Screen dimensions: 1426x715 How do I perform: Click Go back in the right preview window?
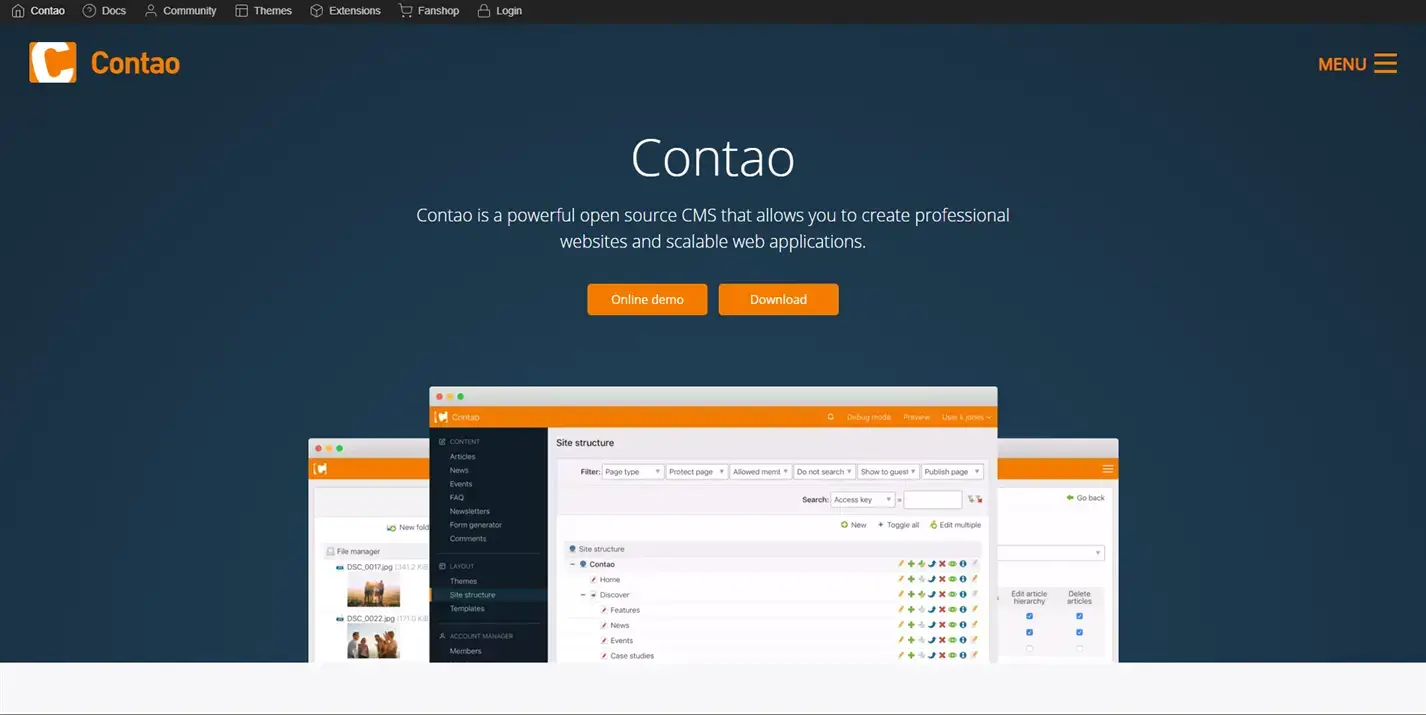click(x=1086, y=498)
